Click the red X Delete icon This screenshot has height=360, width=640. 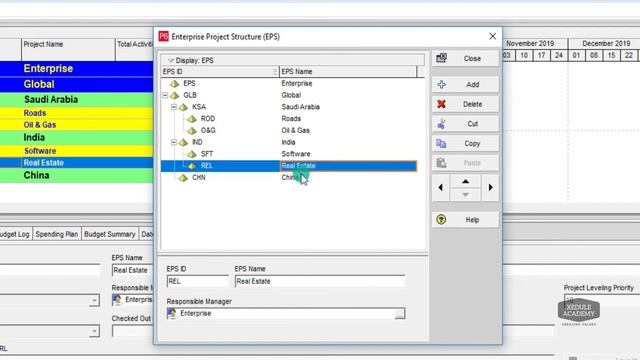pyautogui.click(x=441, y=104)
